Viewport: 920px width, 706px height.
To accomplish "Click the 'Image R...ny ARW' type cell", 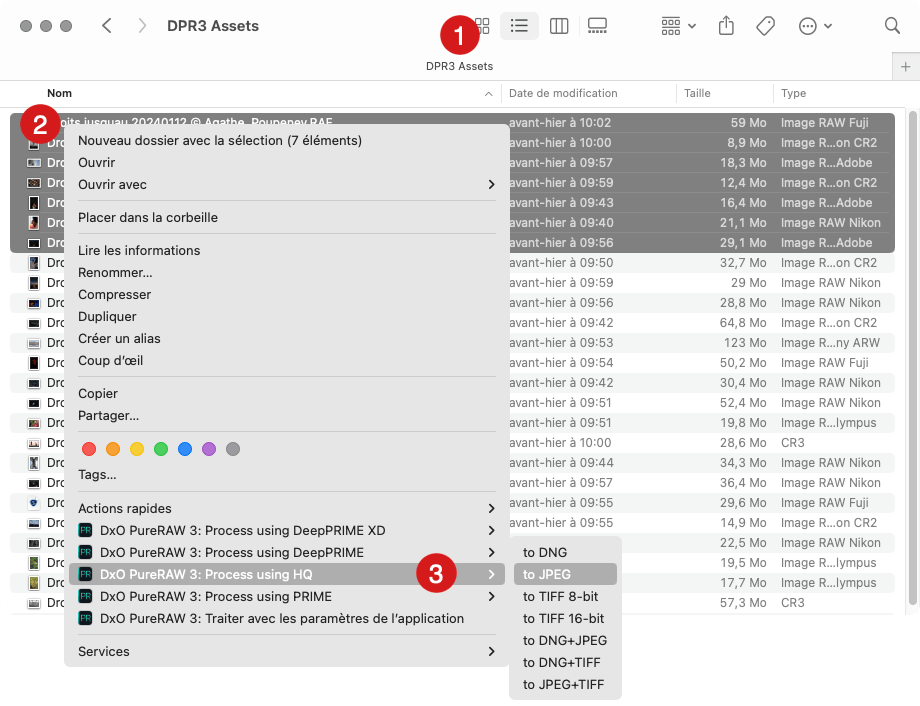I will point(830,343).
